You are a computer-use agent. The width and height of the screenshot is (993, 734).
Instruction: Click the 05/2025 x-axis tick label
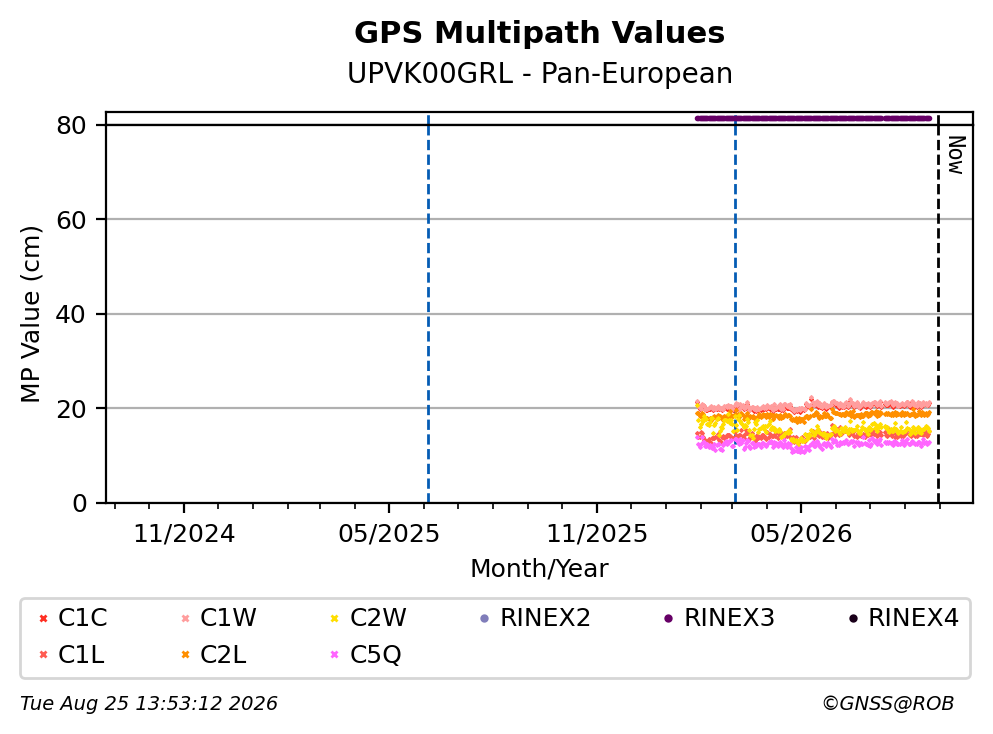pyautogui.click(x=389, y=534)
